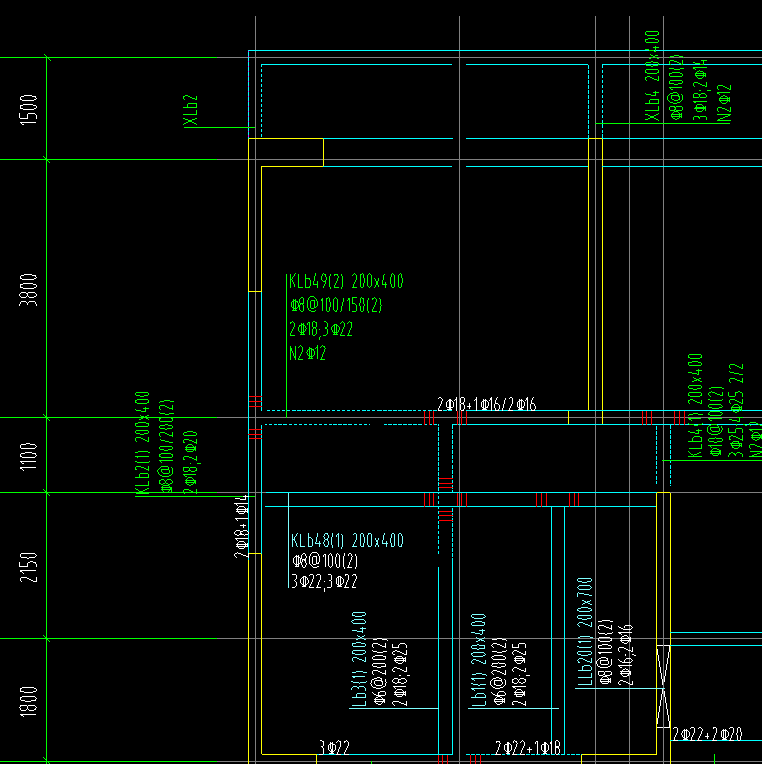Click the N2Φ12 annotation under KLb49
The width and height of the screenshot is (762, 764).
pos(307,353)
